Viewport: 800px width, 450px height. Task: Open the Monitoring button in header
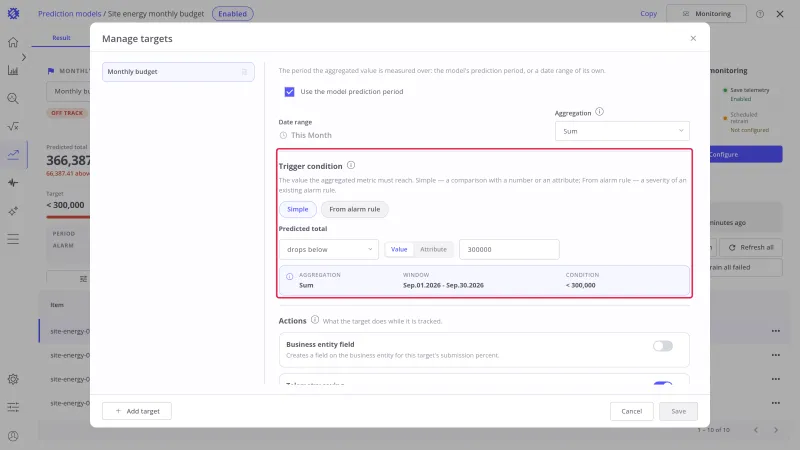pyautogui.click(x=706, y=14)
